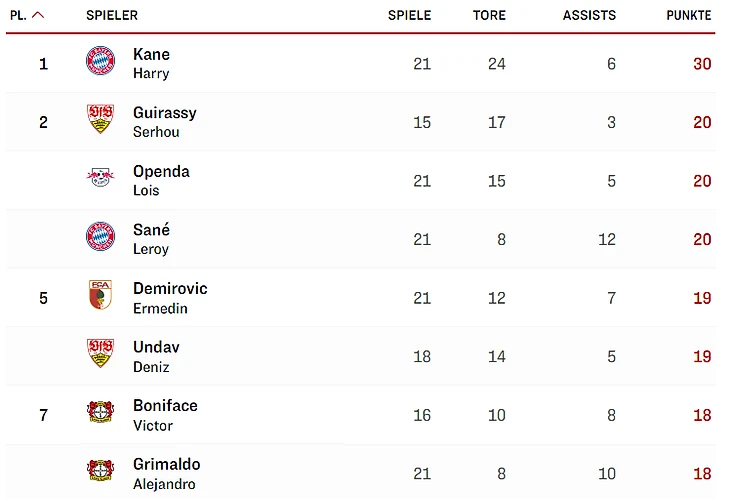The height and width of the screenshot is (499, 730).
Task: Open player Kane Harry's profile
Action: click(151, 62)
